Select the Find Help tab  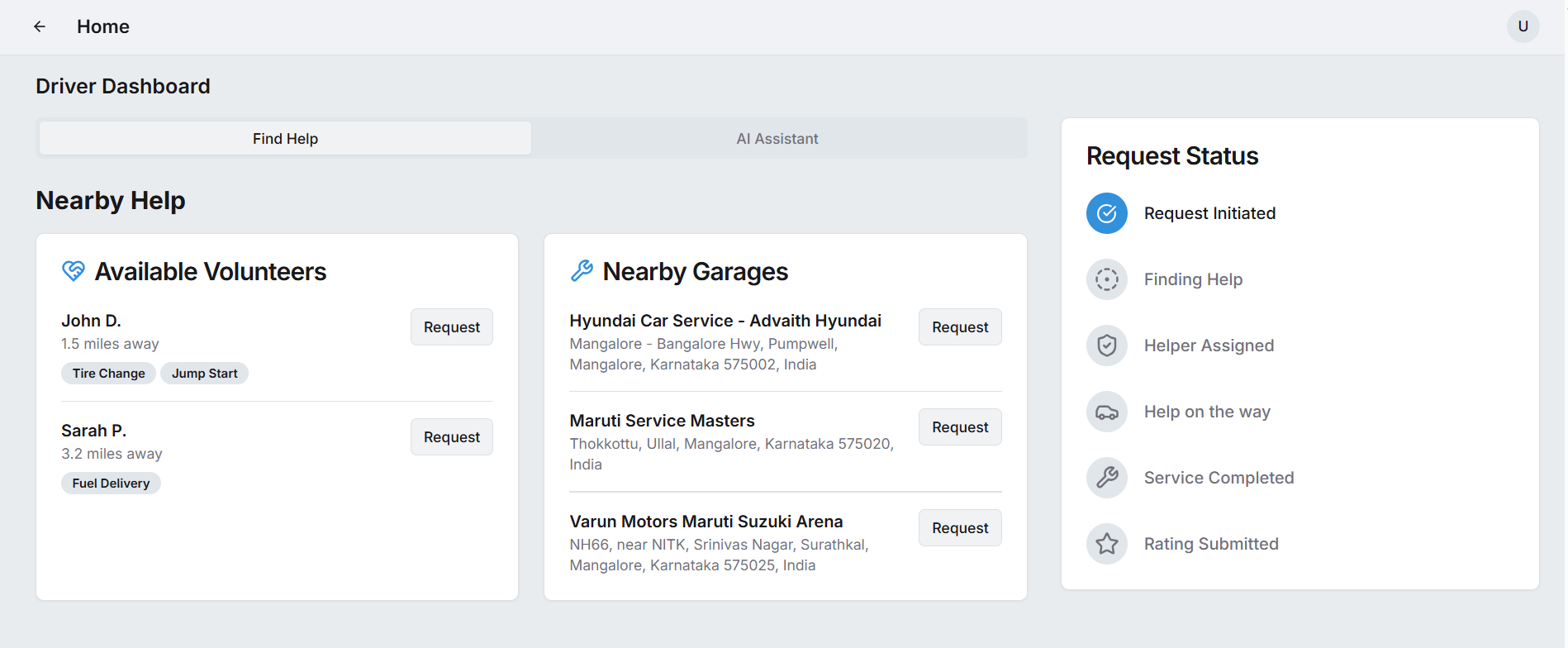[285, 139]
